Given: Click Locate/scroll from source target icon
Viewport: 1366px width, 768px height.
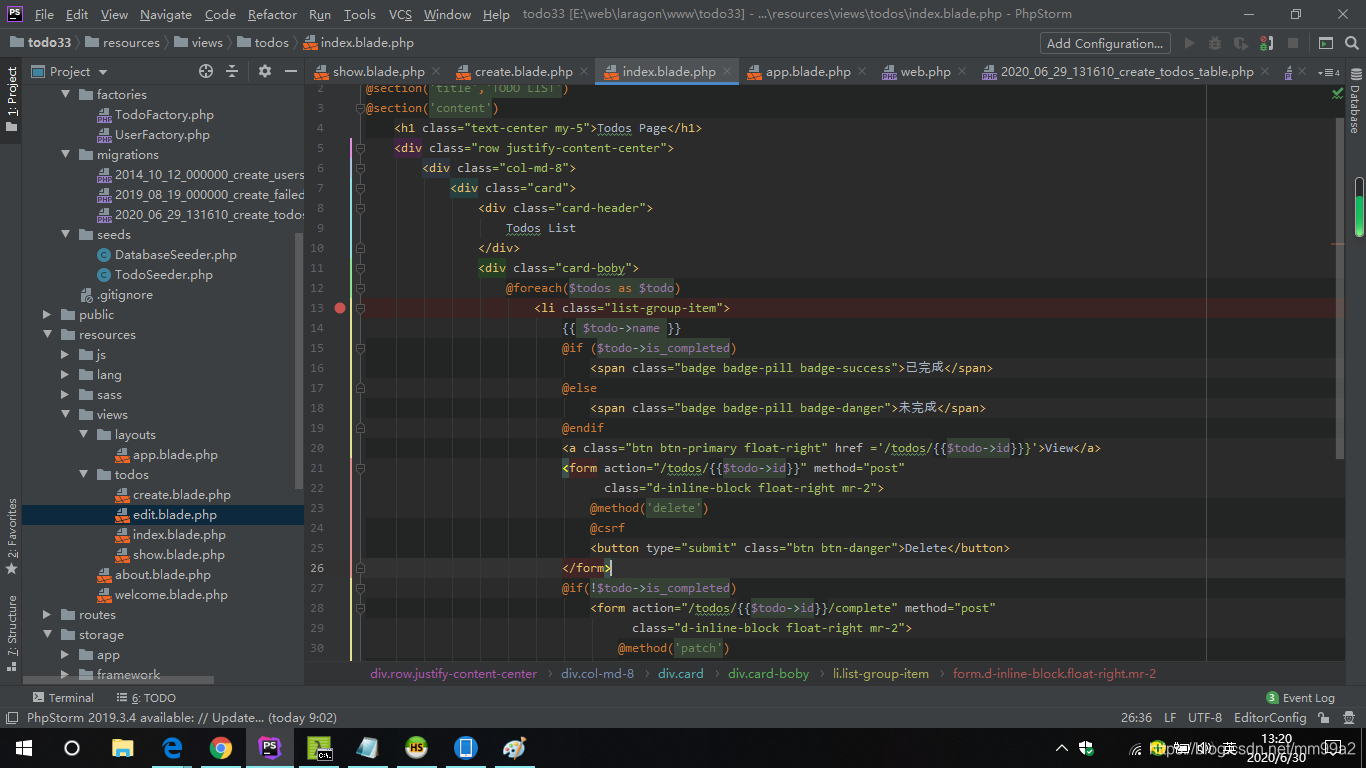Looking at the screenshot, I should 206,71.
